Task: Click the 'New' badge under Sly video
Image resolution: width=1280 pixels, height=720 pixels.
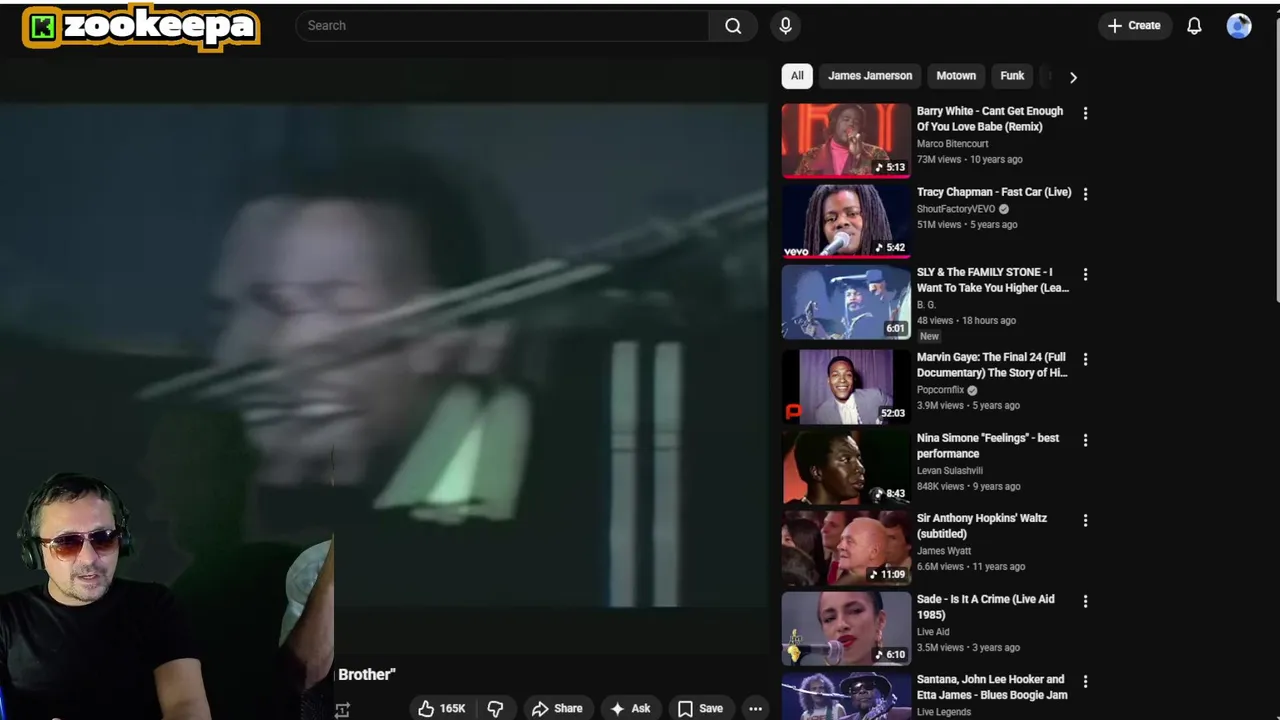Action: (929, 337)
